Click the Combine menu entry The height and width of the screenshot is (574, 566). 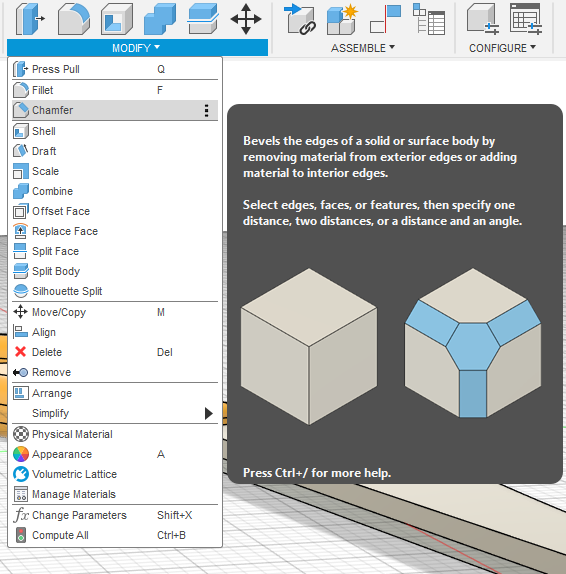pyautogui.click(x=115, y=191)
